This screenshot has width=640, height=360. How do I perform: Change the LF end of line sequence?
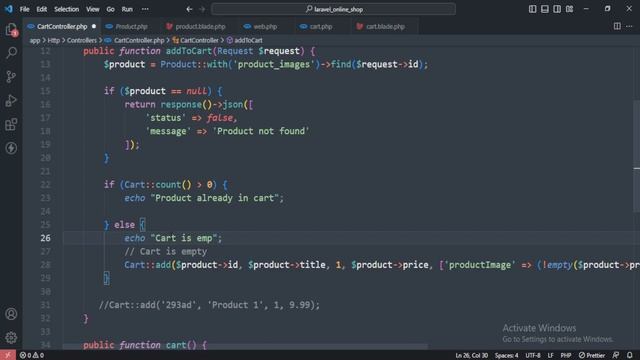[x=550, y=355]
